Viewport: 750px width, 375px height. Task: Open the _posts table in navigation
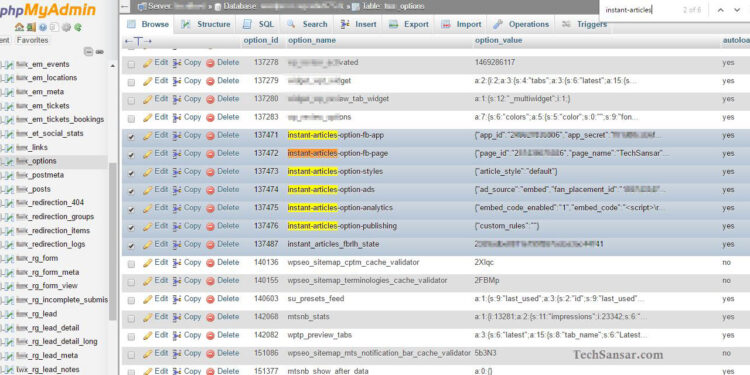[33, 189]
